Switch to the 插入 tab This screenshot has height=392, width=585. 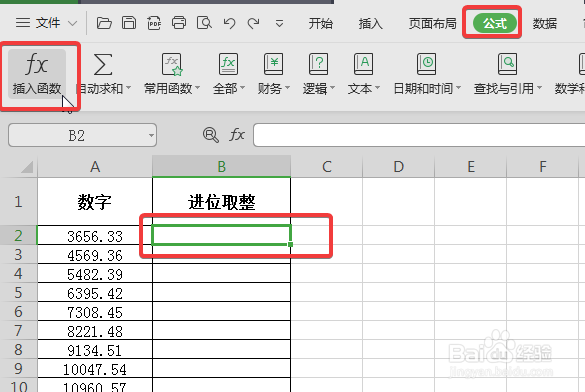tap(370, 23)
